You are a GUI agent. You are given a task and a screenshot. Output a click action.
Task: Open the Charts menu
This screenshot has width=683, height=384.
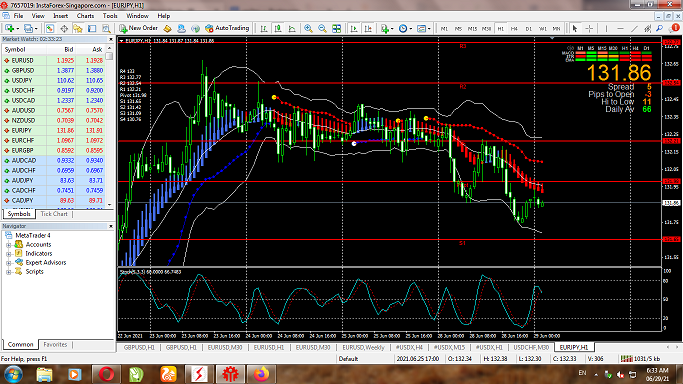(x=85, y=16)
